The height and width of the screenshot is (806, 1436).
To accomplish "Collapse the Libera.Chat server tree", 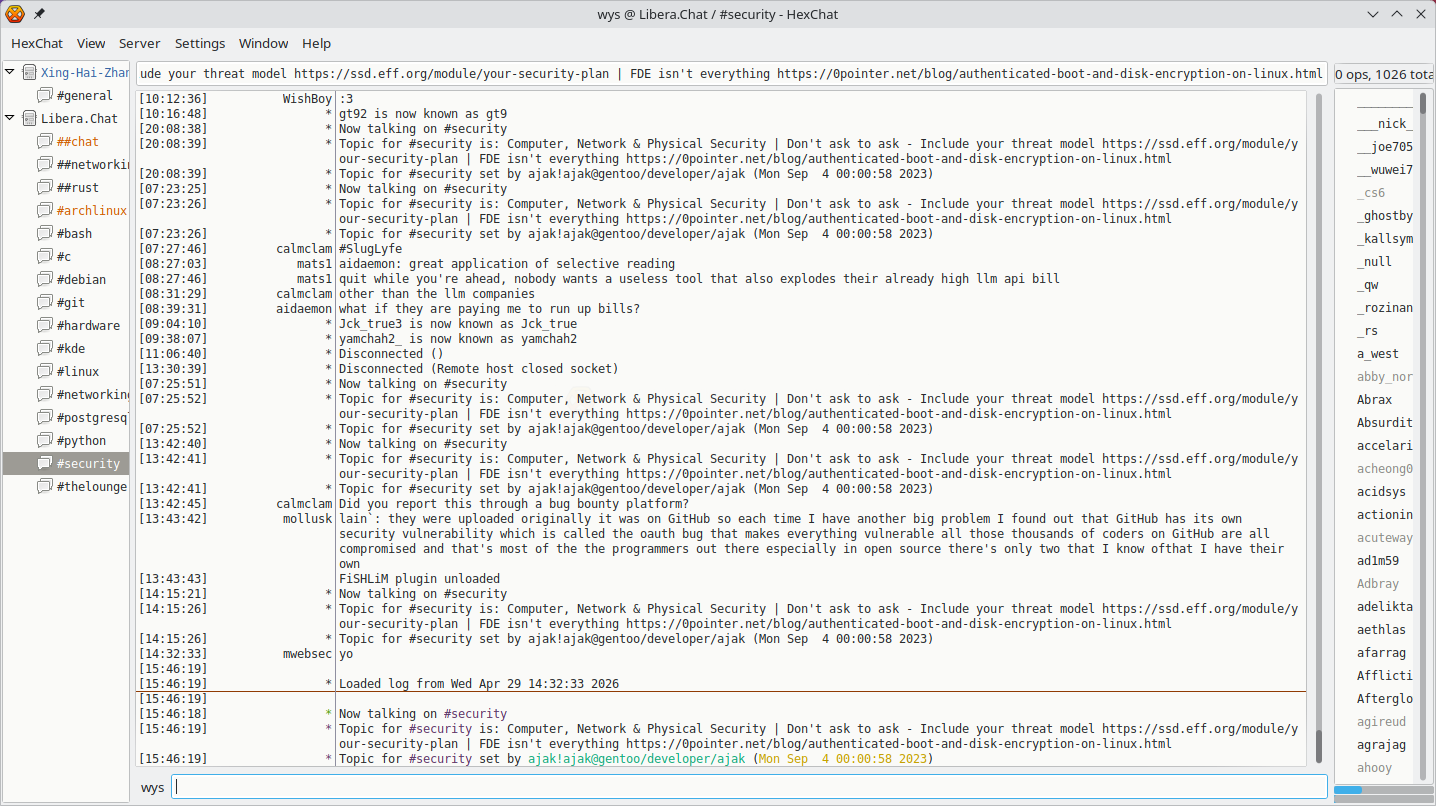I will 11,119.
